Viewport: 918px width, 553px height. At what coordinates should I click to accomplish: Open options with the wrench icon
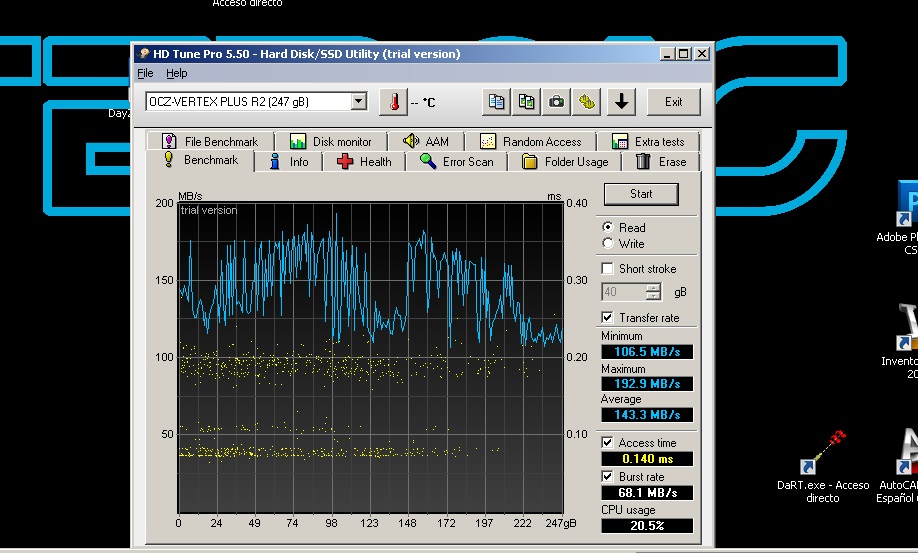587,101
